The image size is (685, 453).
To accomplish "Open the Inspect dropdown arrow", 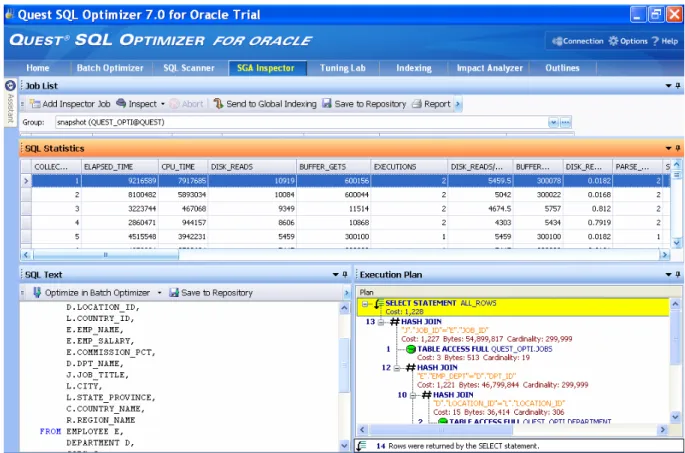I will 163,104.
